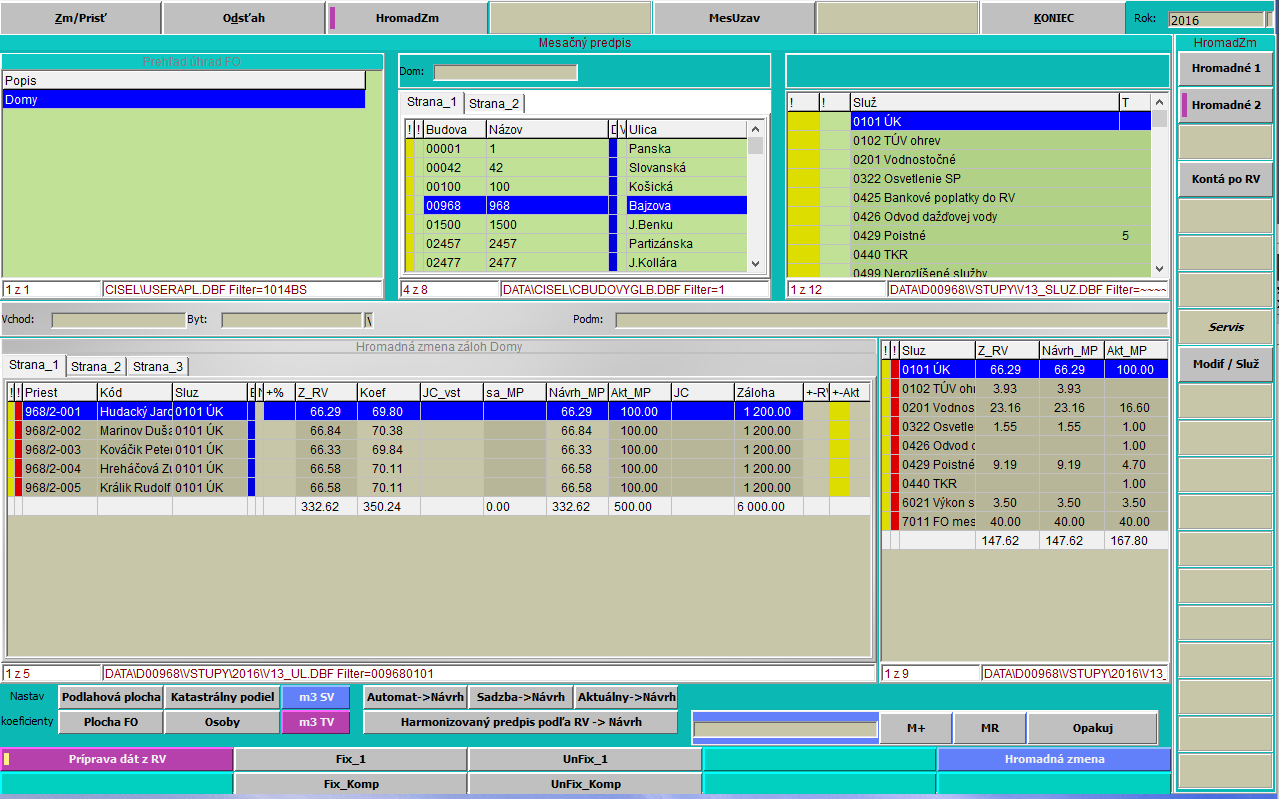The image size is (1279, 799).
Task: Select service 0102 TÚV ohrev in top list
Action: (x=970, y=140)
